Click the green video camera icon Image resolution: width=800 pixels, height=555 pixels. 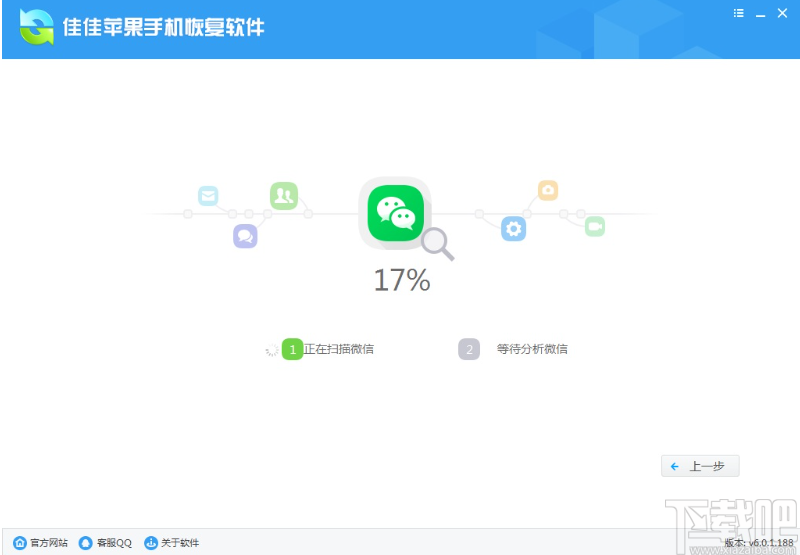click(595, 226)
